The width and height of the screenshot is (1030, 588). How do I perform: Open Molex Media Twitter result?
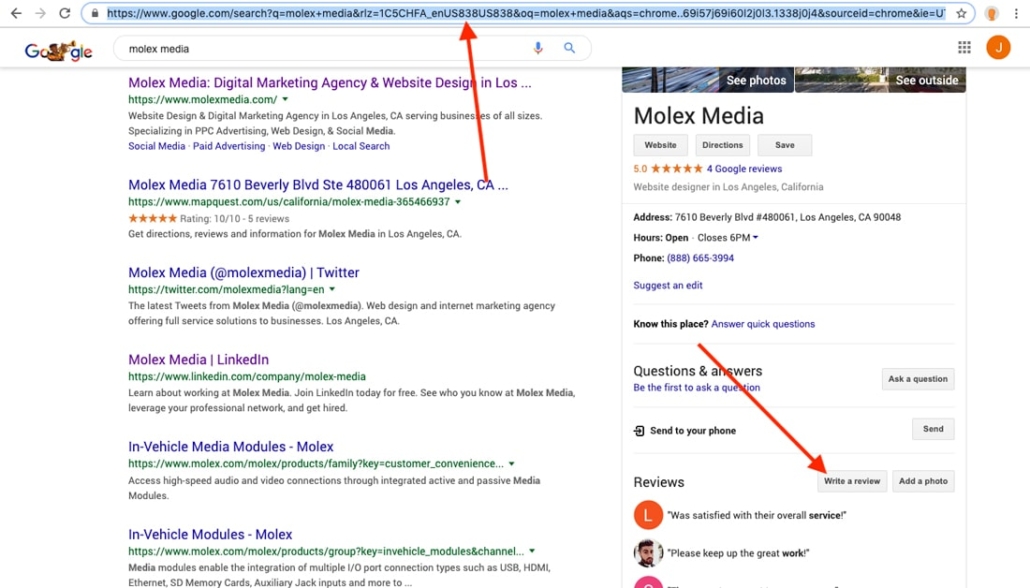244,272
